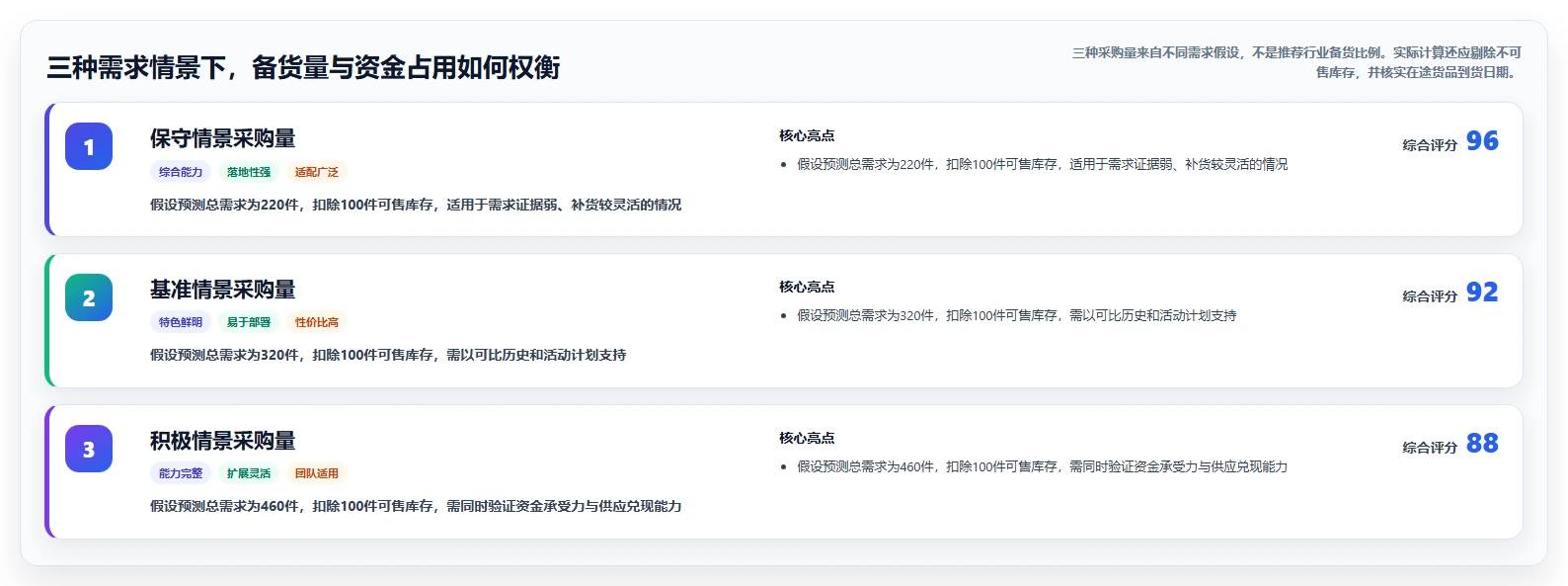Select the 基准情景采购量 card title
The image size is (1568, 586).
[223, 290]
